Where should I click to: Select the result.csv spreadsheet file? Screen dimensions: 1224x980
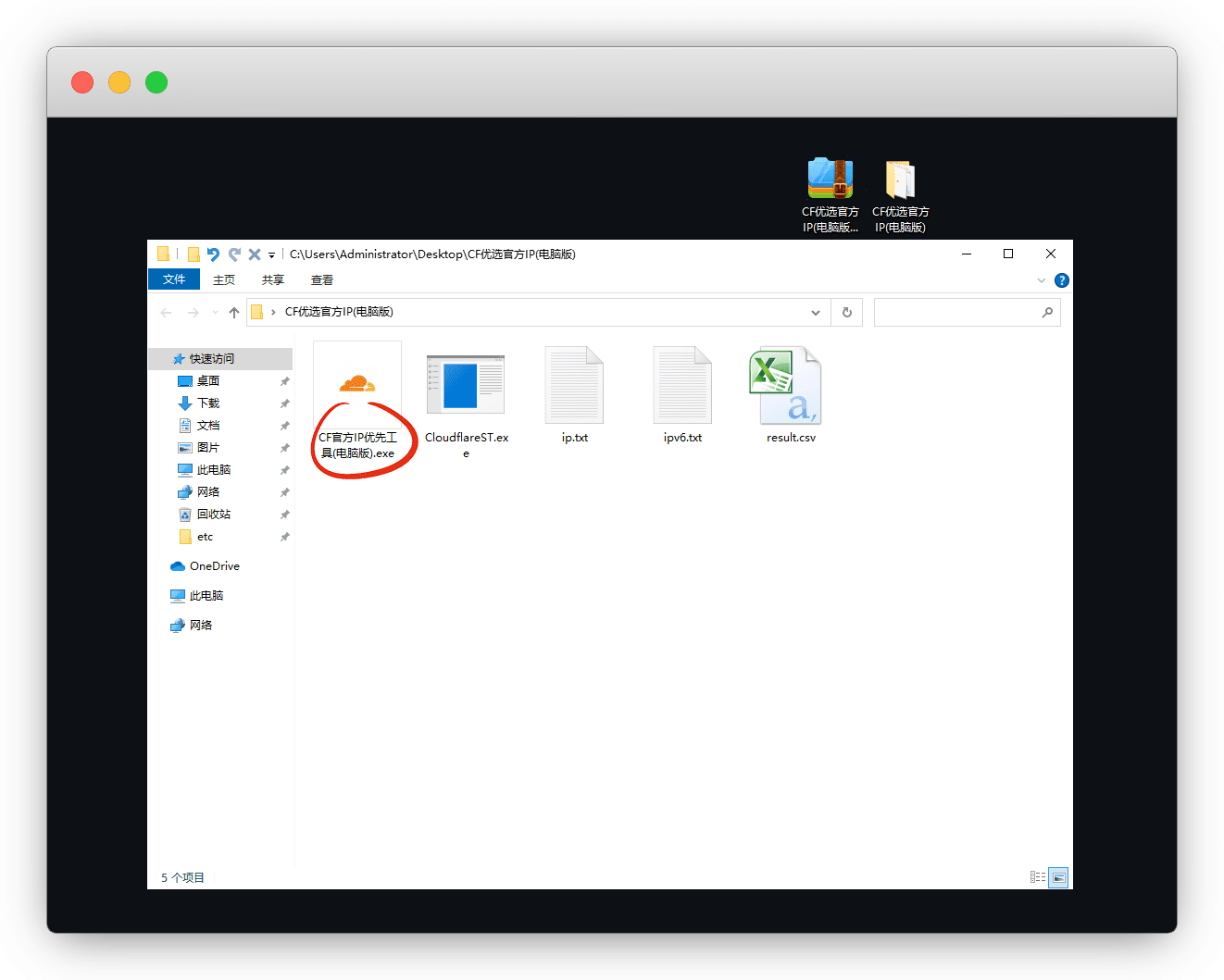(790, 385)
